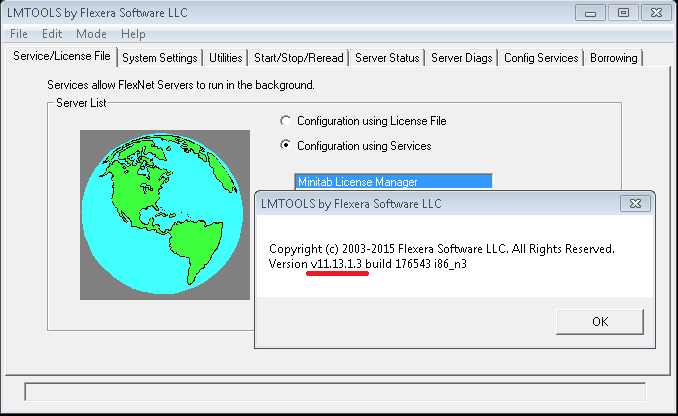The width and height of the screenshot is (678, 416).
Task: Switch to the Server Diags tab
Action: [461, 58]
